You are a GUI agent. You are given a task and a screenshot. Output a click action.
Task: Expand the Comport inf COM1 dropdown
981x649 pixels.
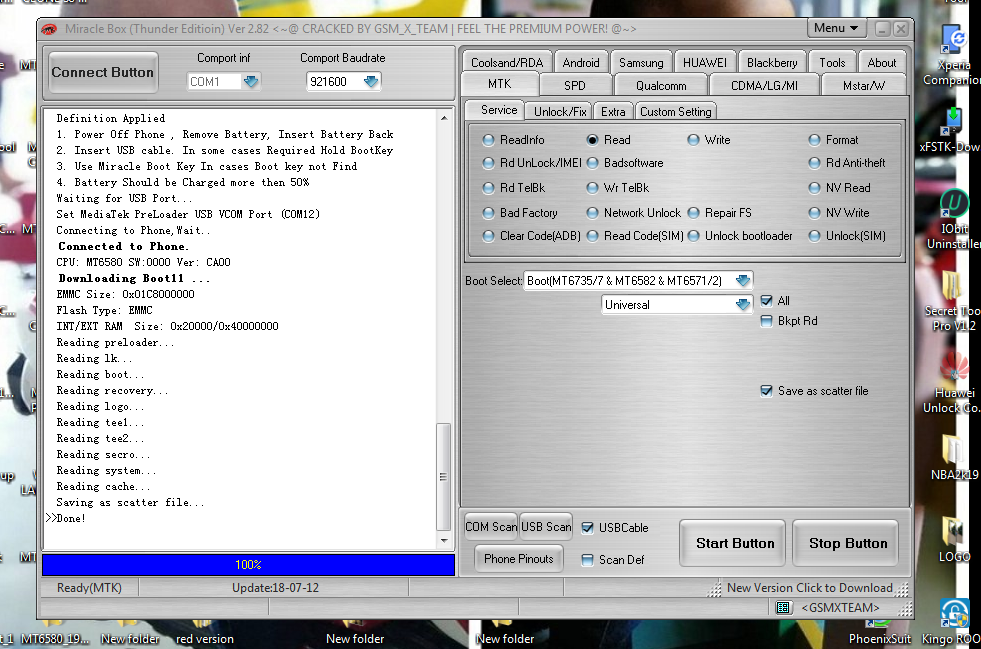click(x=251, y=82)
